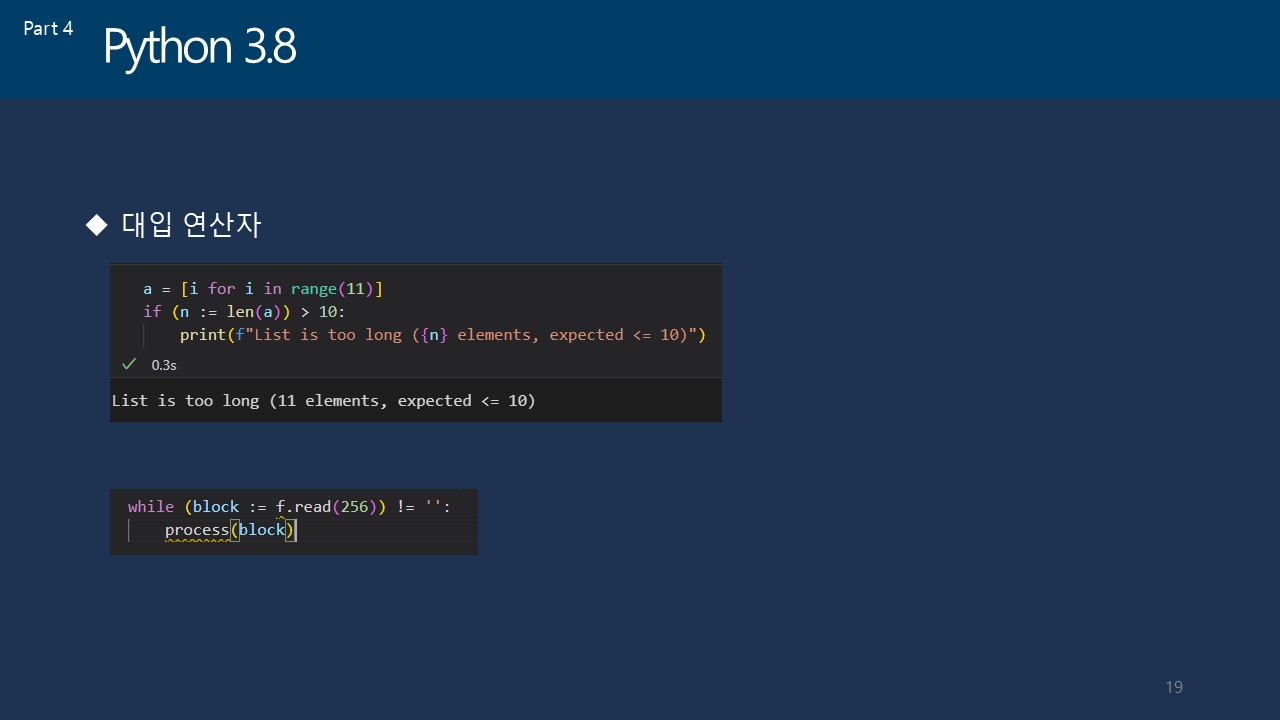Click the process(block) code line

(231, 530)
